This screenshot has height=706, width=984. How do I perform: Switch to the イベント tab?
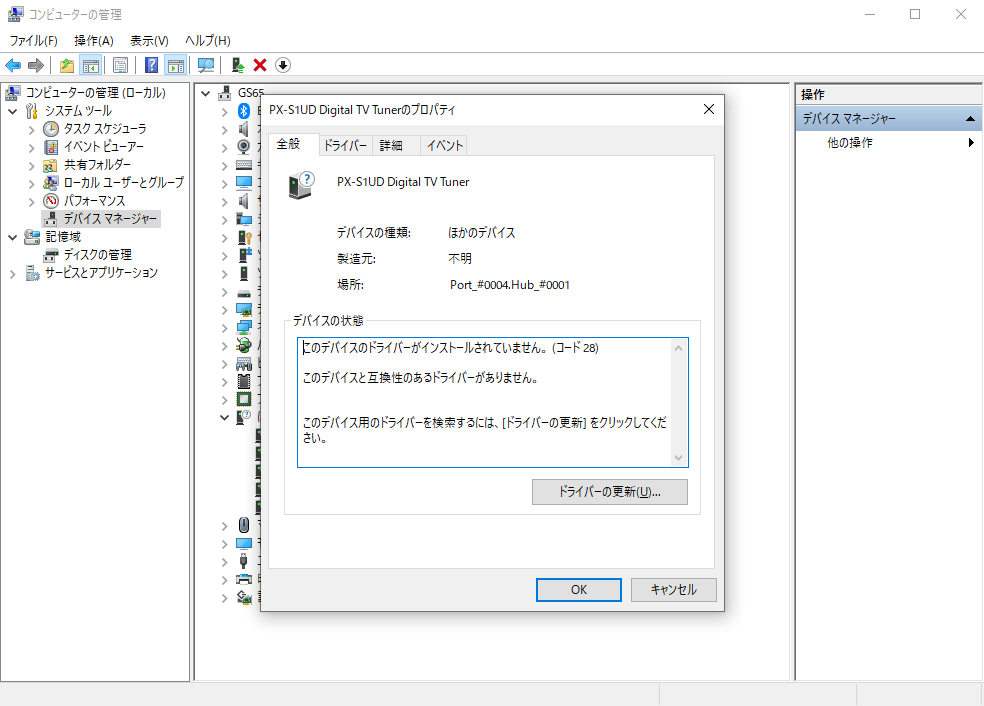pos(444,146)
